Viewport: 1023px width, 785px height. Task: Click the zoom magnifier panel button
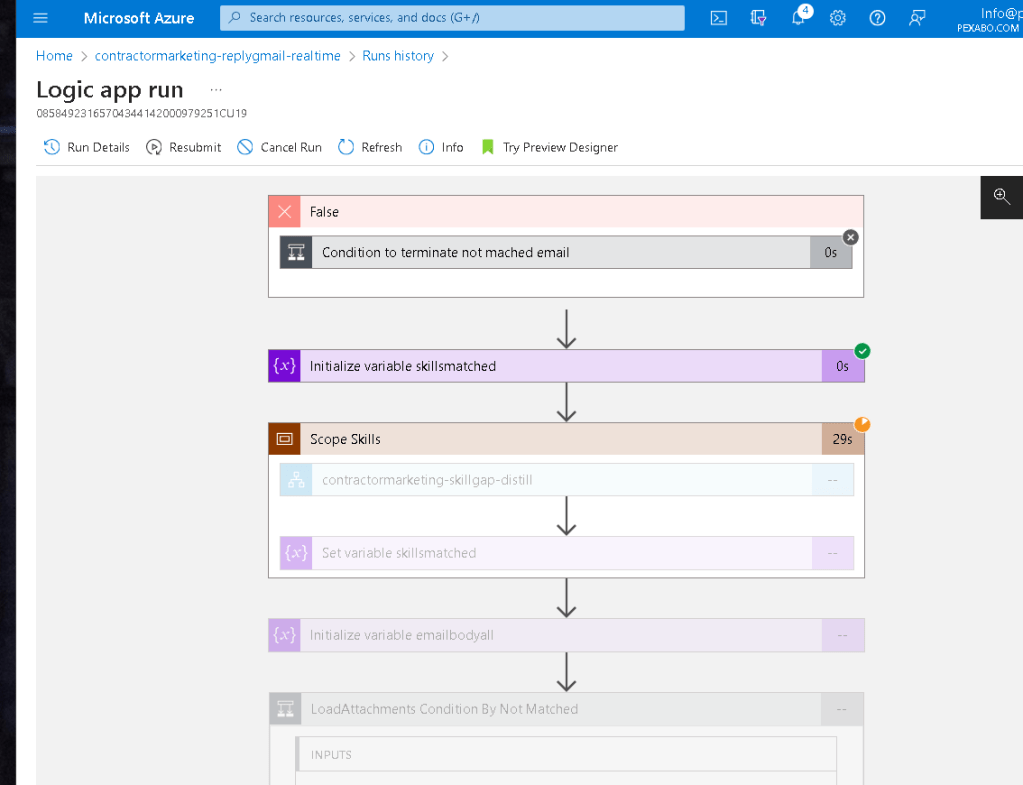[1001, 196]
